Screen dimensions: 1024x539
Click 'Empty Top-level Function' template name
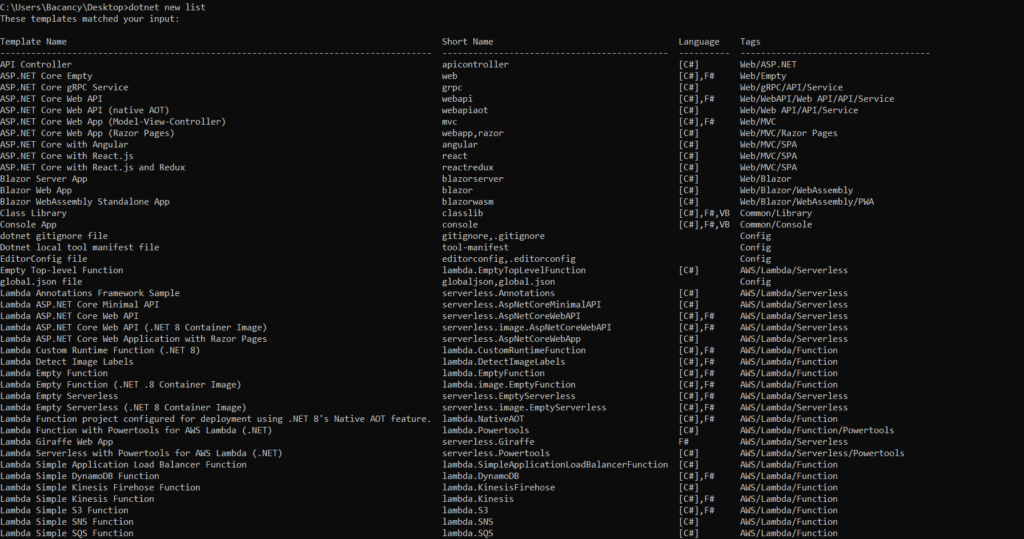click(x=61, y=270)
